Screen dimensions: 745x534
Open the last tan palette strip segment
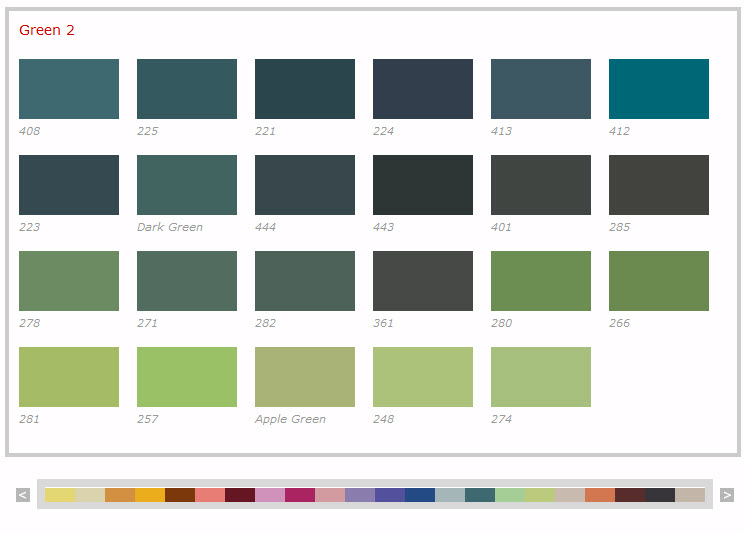[x=690, y=495]
